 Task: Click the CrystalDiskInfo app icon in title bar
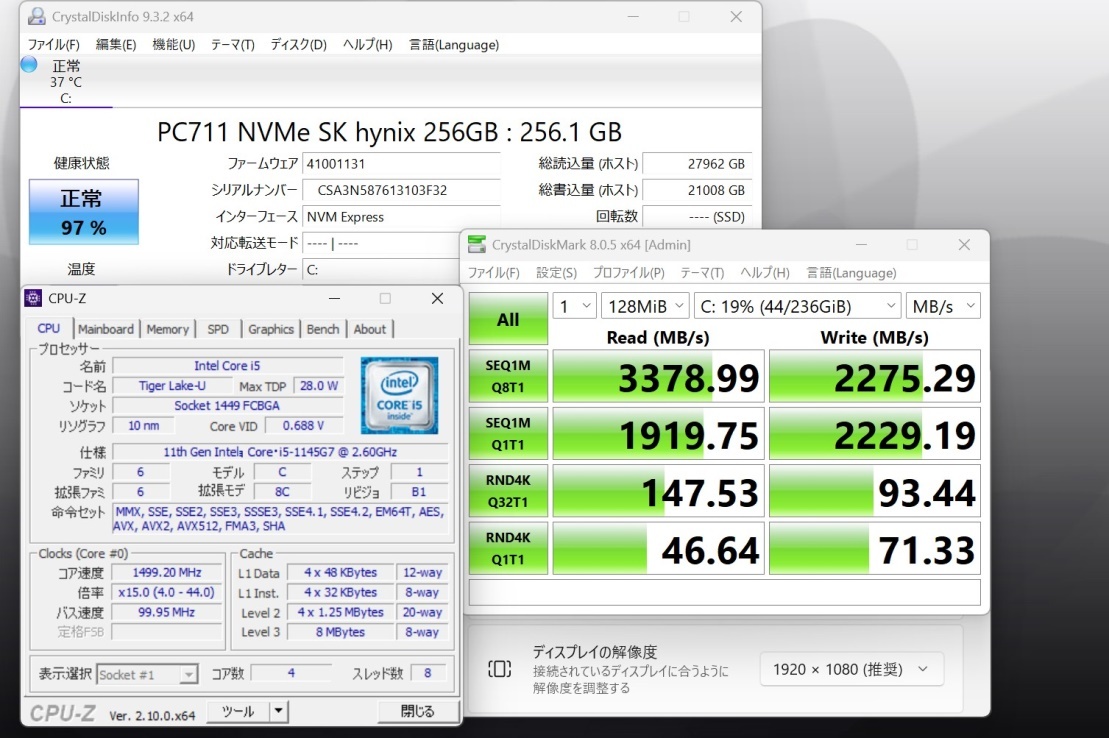pos(36,16)
